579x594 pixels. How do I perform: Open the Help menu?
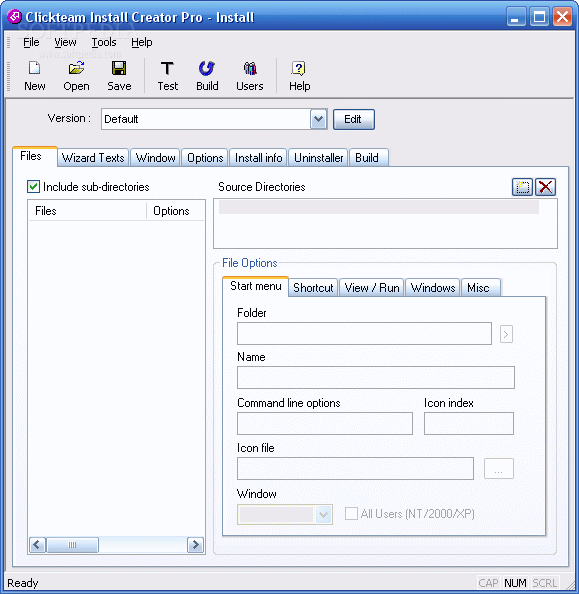point(142,42)
